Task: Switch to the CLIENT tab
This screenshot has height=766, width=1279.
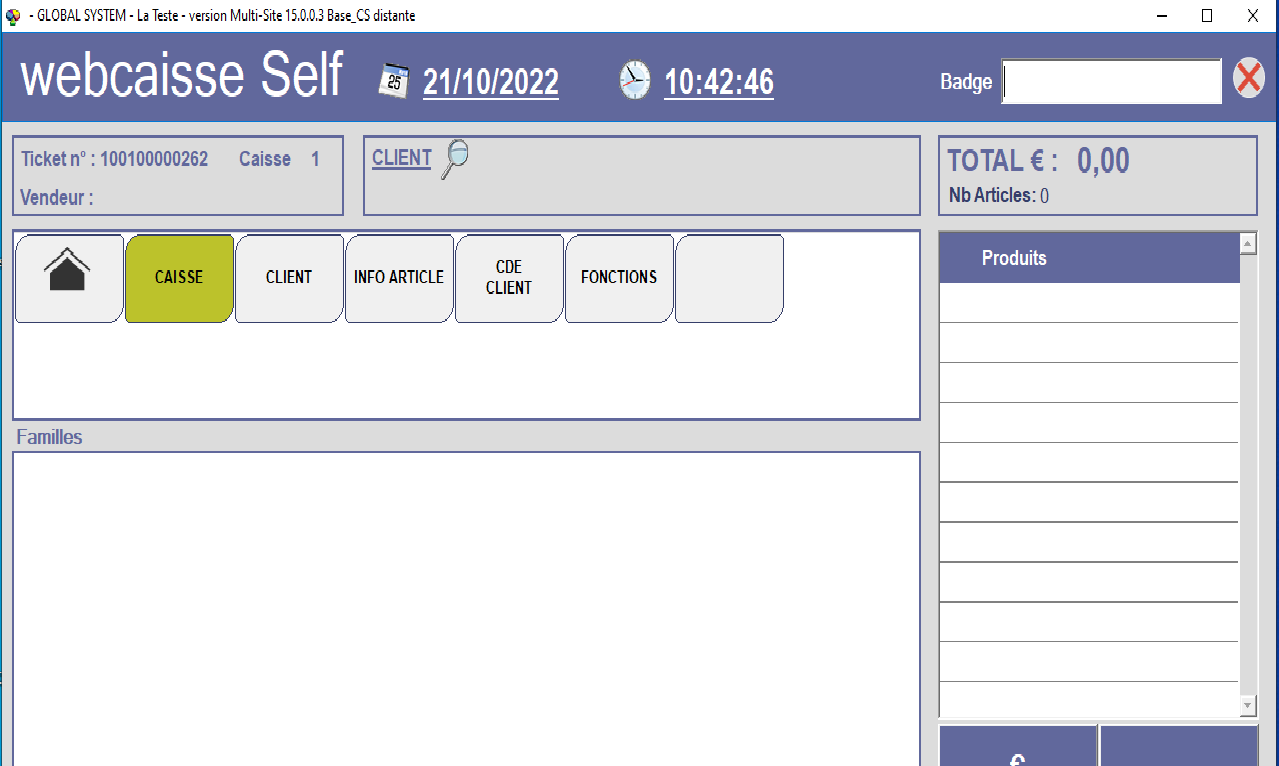Action: point(288,278)
